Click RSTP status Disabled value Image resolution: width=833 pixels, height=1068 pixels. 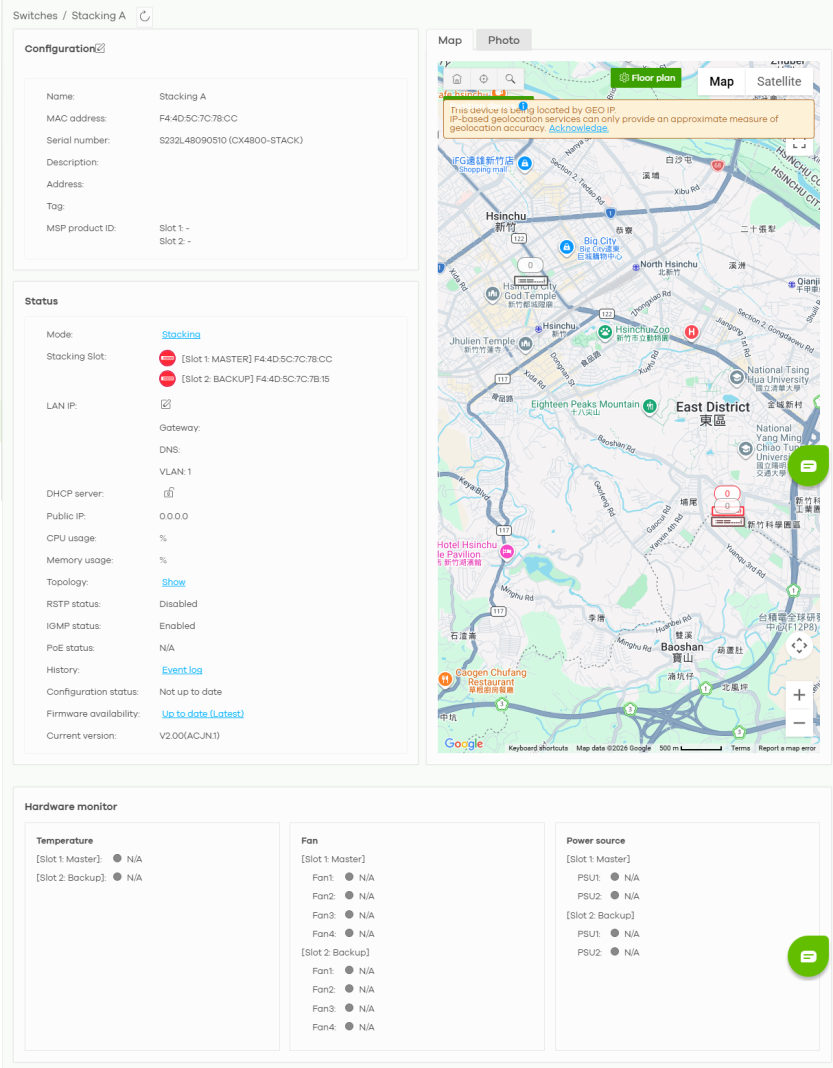click(x=178, y=604)
